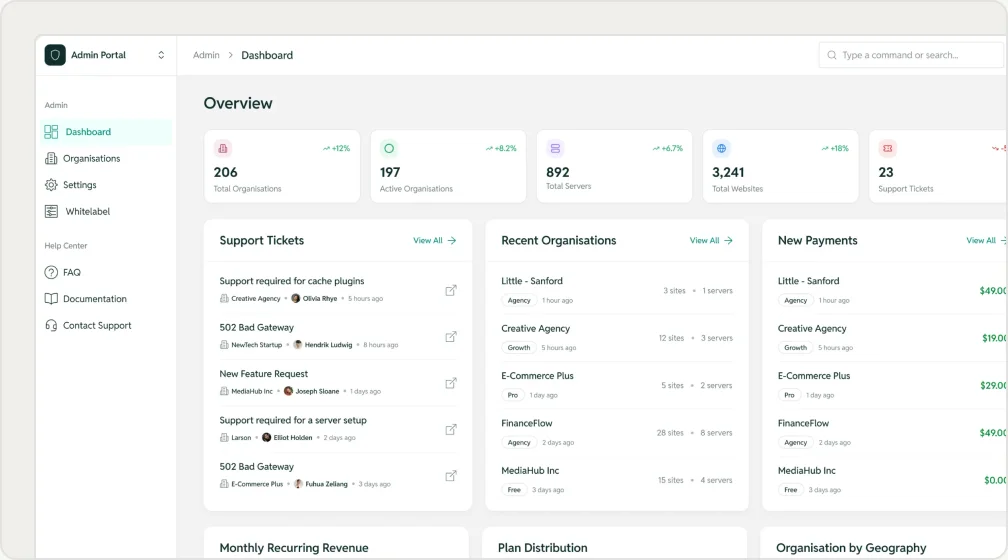Click '28 sites' in the FinanceFlow row
1008x560 pixels.
pyautogui.click(x=670, y=433)
